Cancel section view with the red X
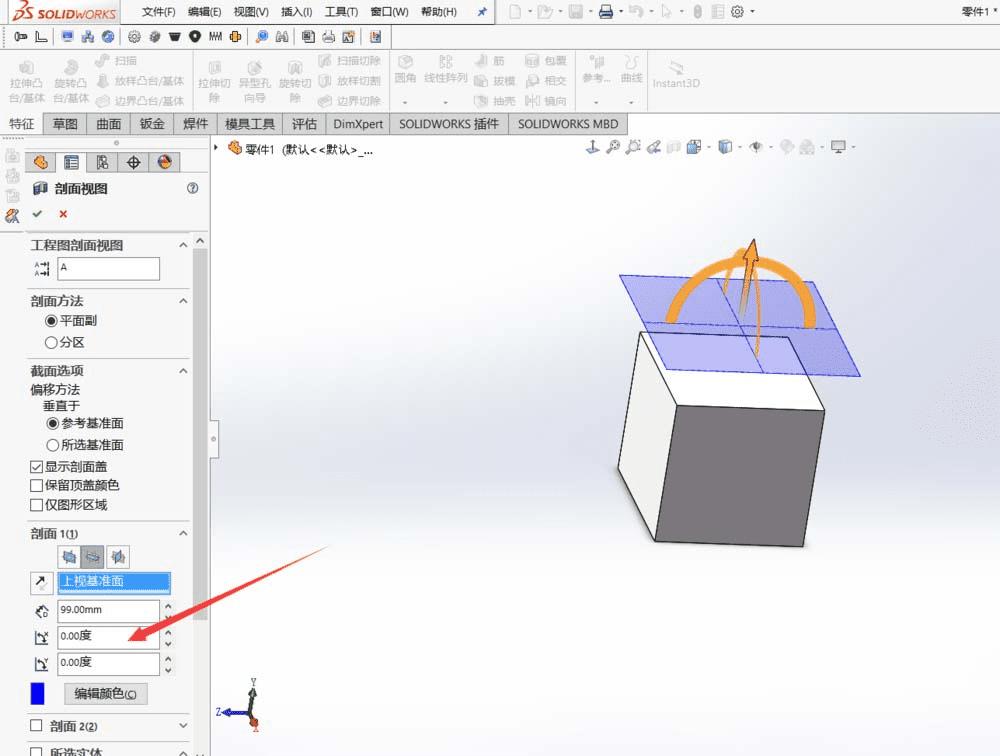1000x756 pixels. click(63, 214)
